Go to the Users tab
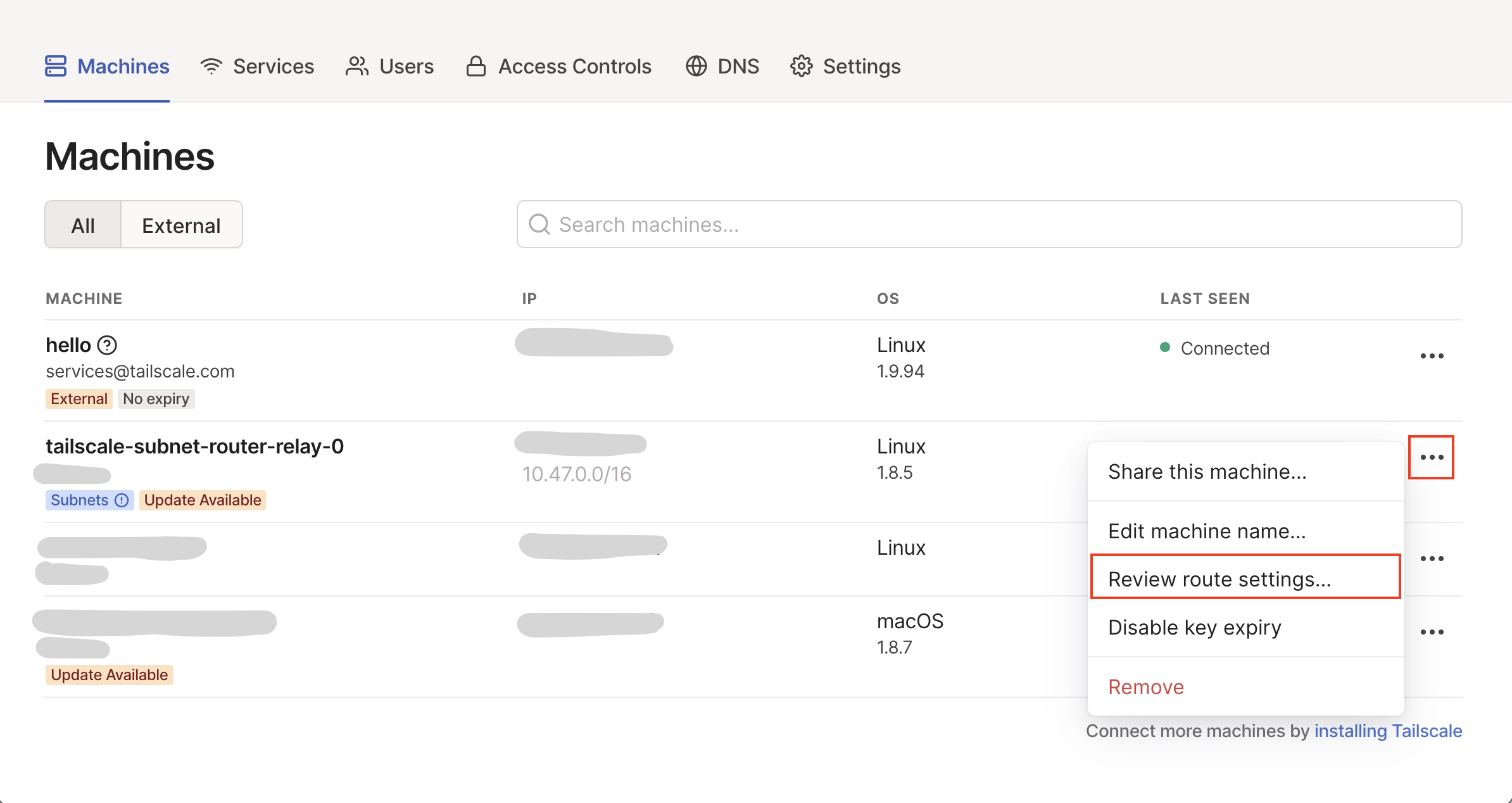Screen dimensions: 1512x803 [389, 66]
